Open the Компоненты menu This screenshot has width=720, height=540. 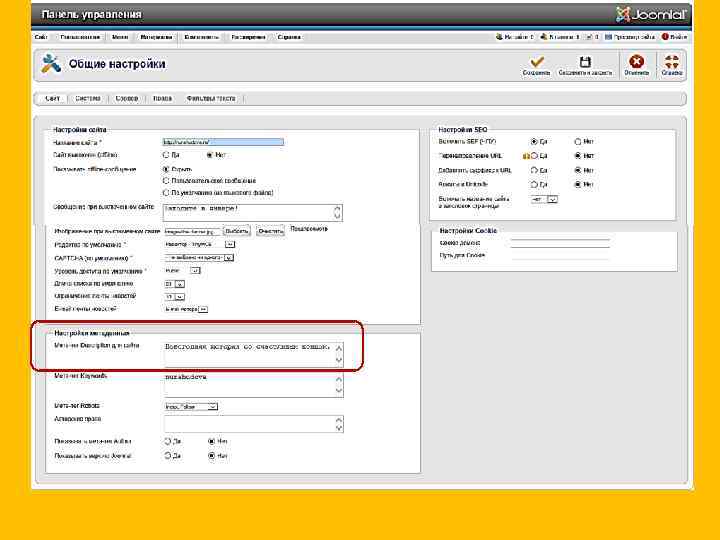click(202, 37)
